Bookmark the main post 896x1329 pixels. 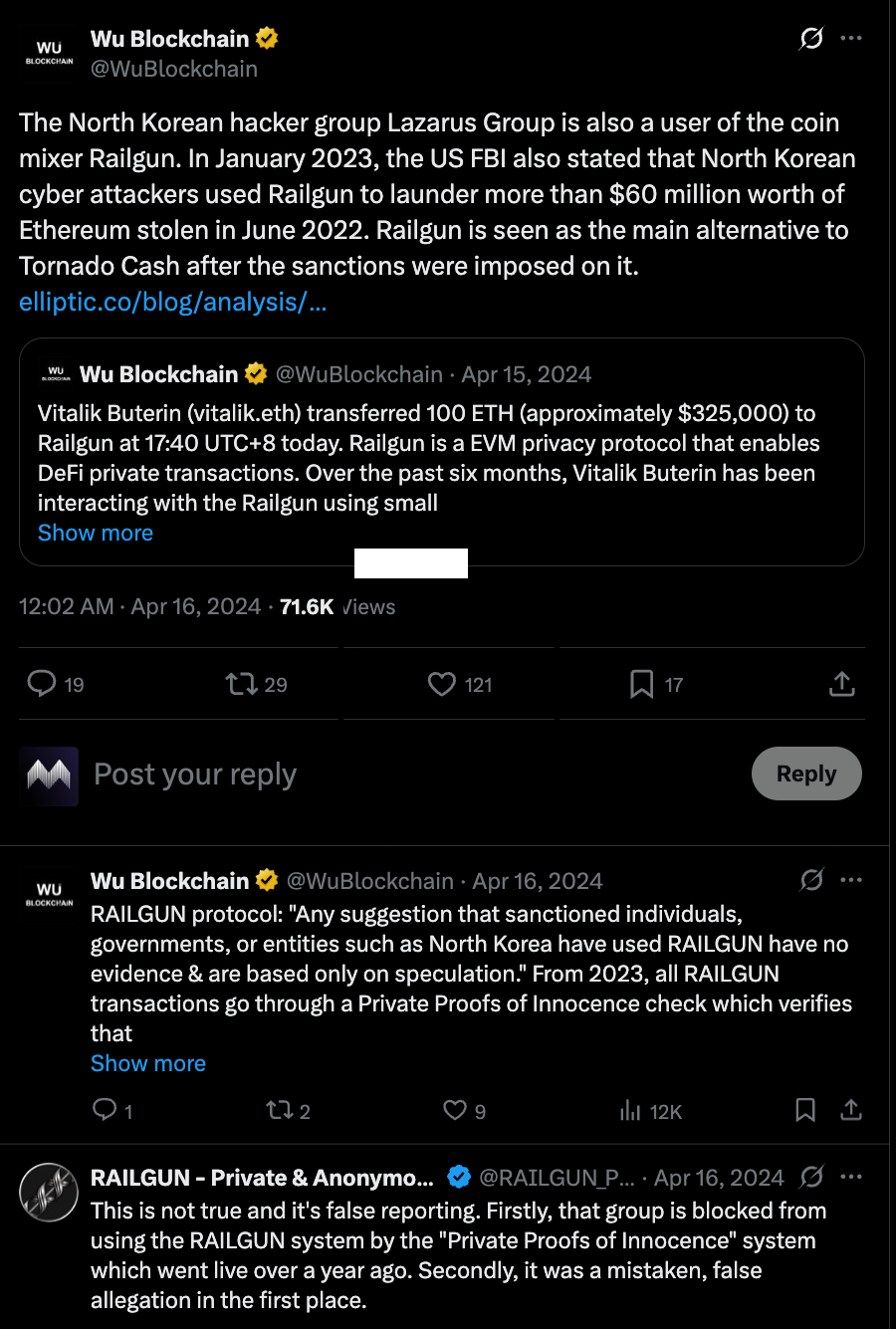point(642,684)
